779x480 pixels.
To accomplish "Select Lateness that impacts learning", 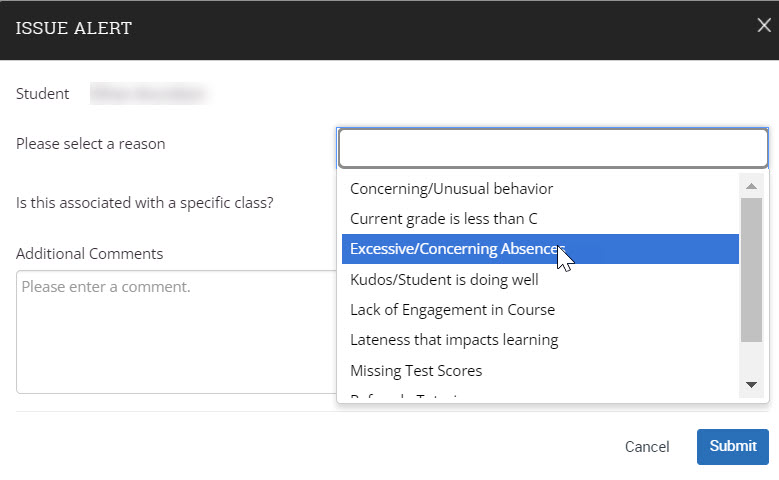I will tap(540, 340).
